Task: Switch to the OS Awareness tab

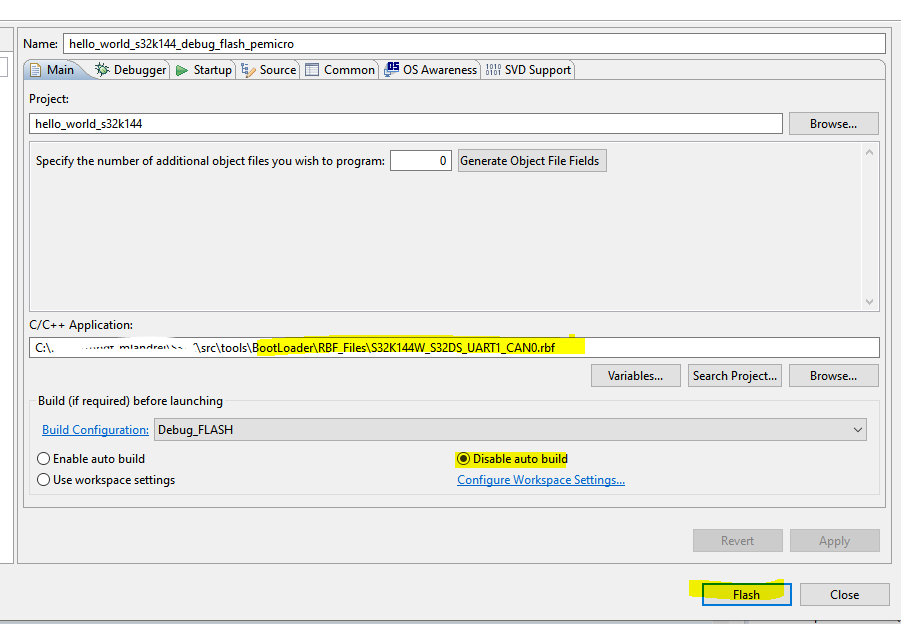Action: click(431, 70)
